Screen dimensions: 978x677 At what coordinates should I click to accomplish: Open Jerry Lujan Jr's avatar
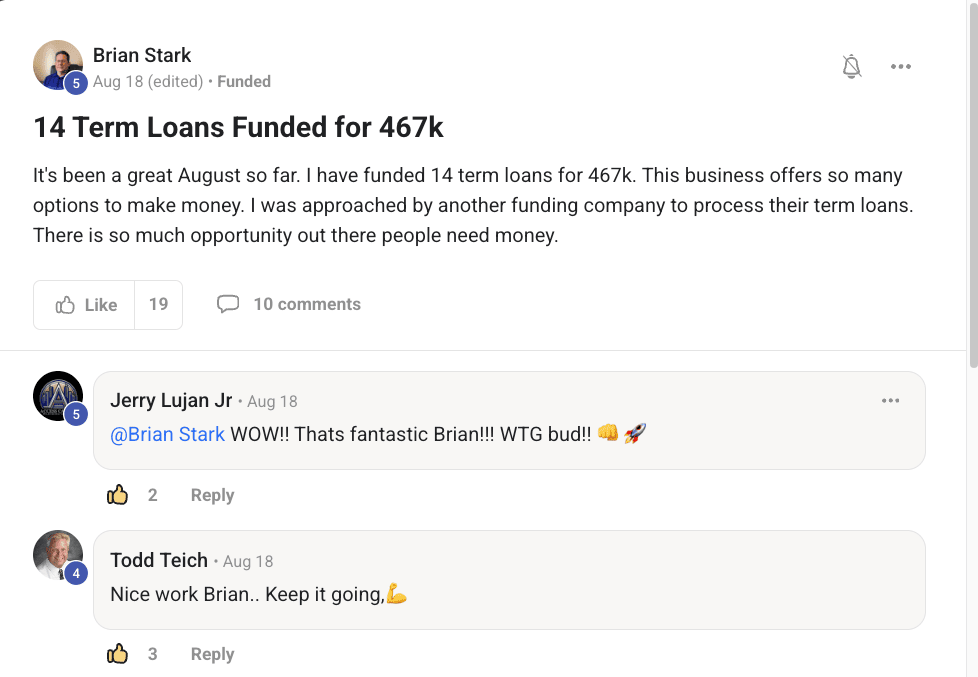[57, 395]
